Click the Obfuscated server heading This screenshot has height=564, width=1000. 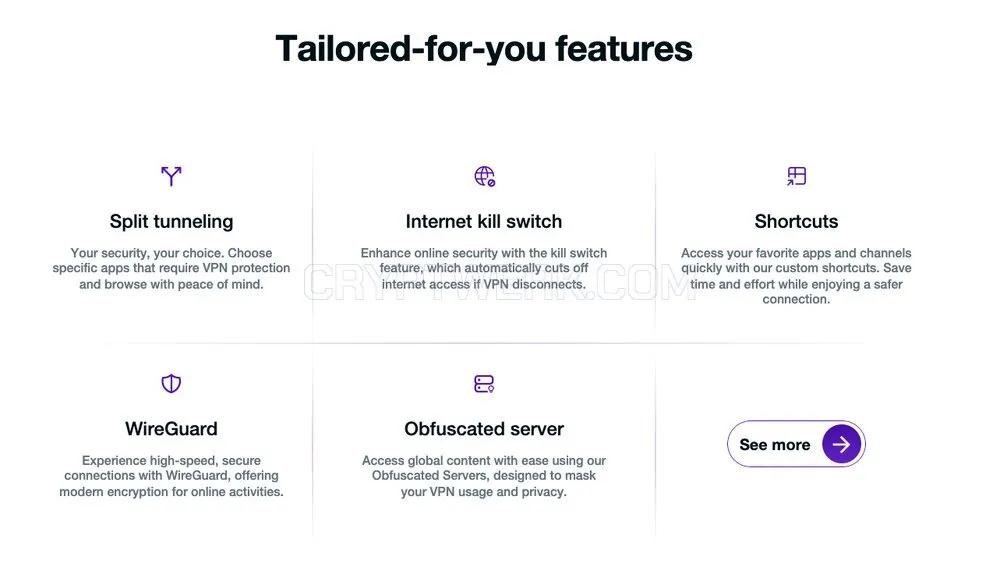click(483, 429)
